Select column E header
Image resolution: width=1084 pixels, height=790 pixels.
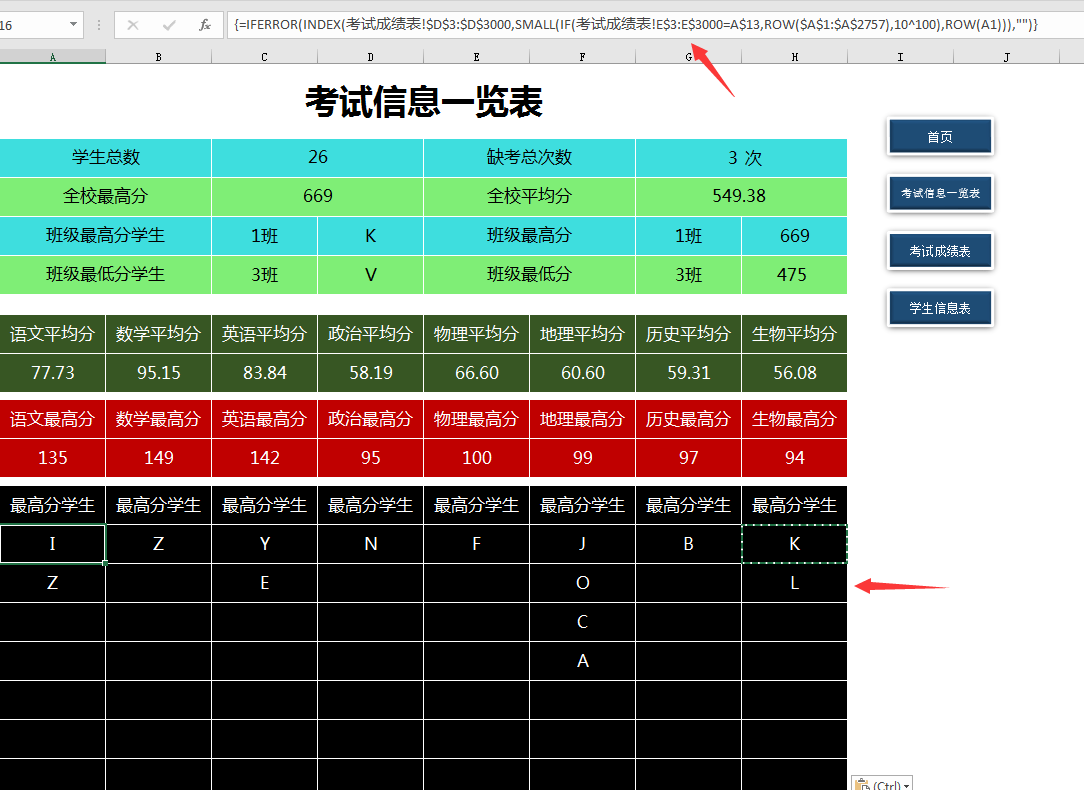click(x=476, y=57)
